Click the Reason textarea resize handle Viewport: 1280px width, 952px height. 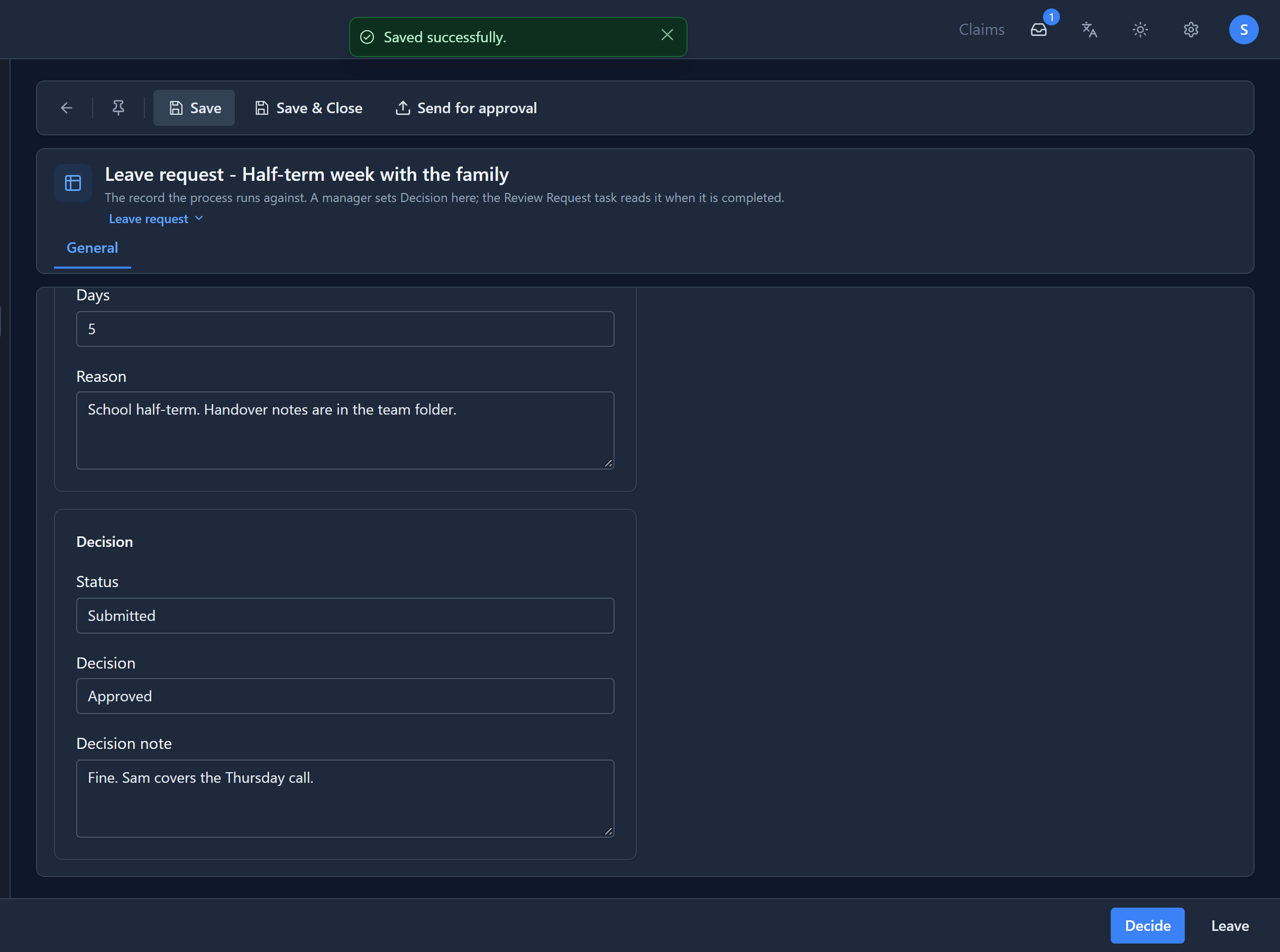coord(608,463)
